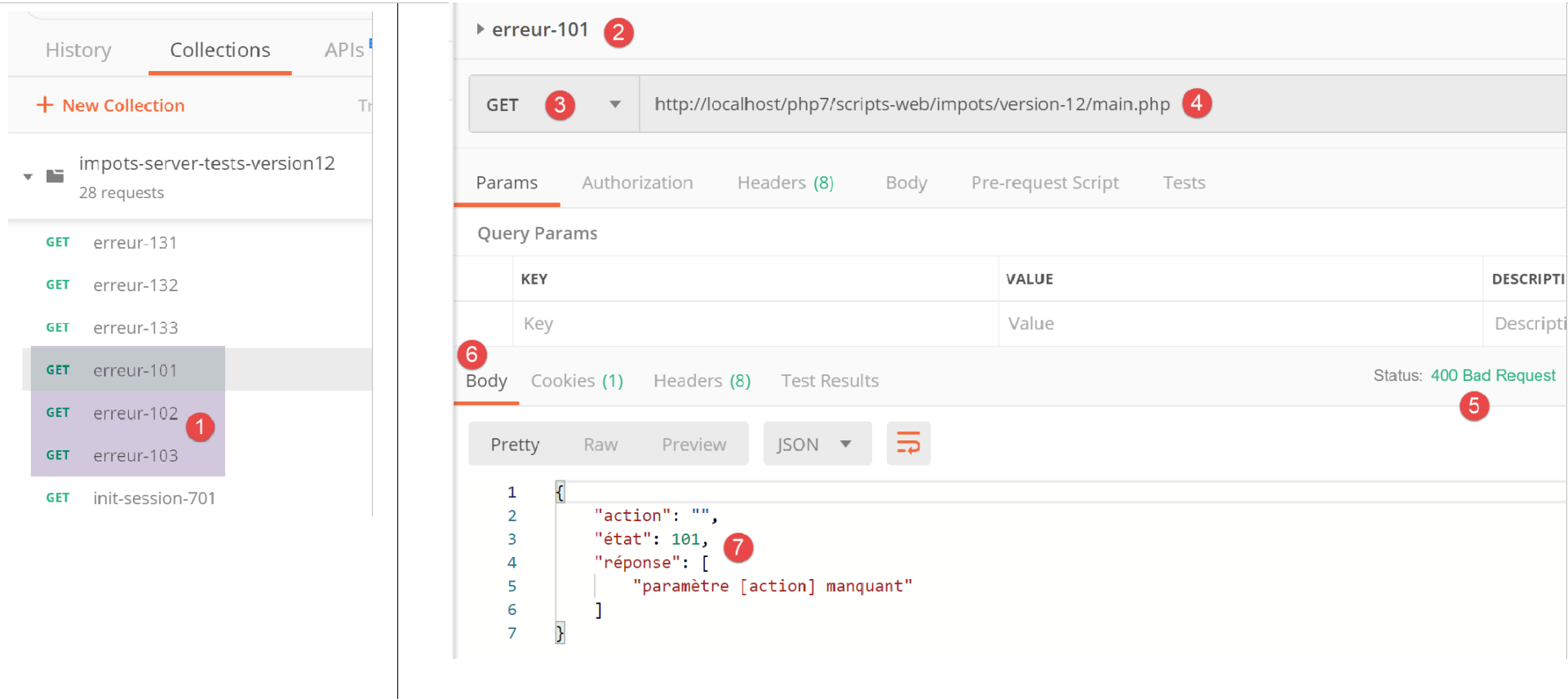Switch to the History tab
Screen dimensions: 1568x699
(x=78, y=50)
